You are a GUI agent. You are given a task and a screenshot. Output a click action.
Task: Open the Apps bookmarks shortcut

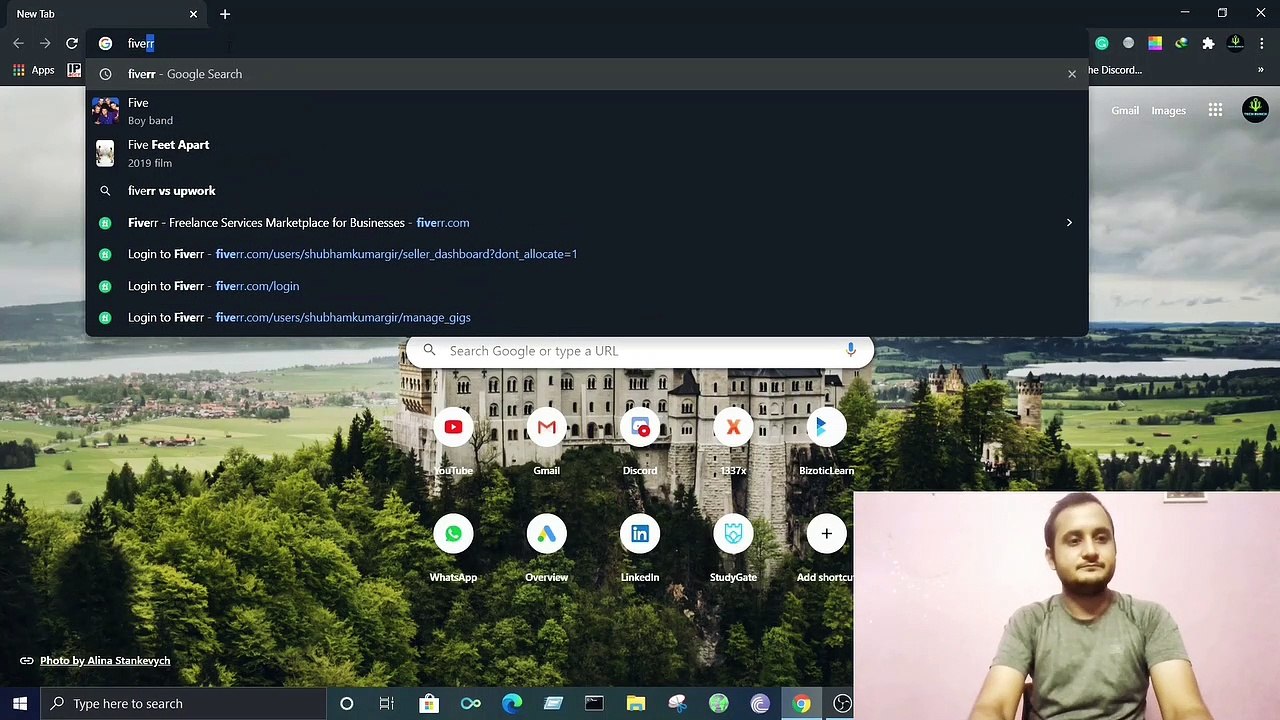(x=33, y=70)
